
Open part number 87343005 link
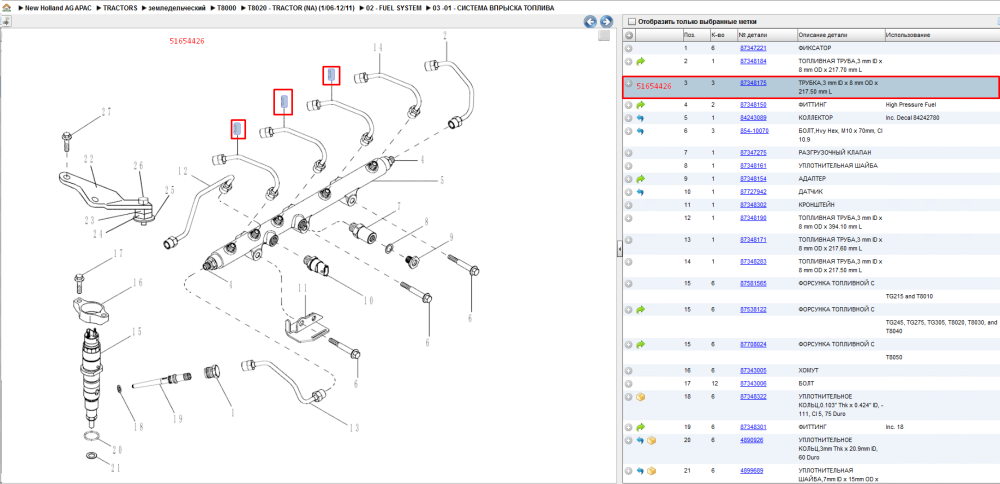[753, 370]
